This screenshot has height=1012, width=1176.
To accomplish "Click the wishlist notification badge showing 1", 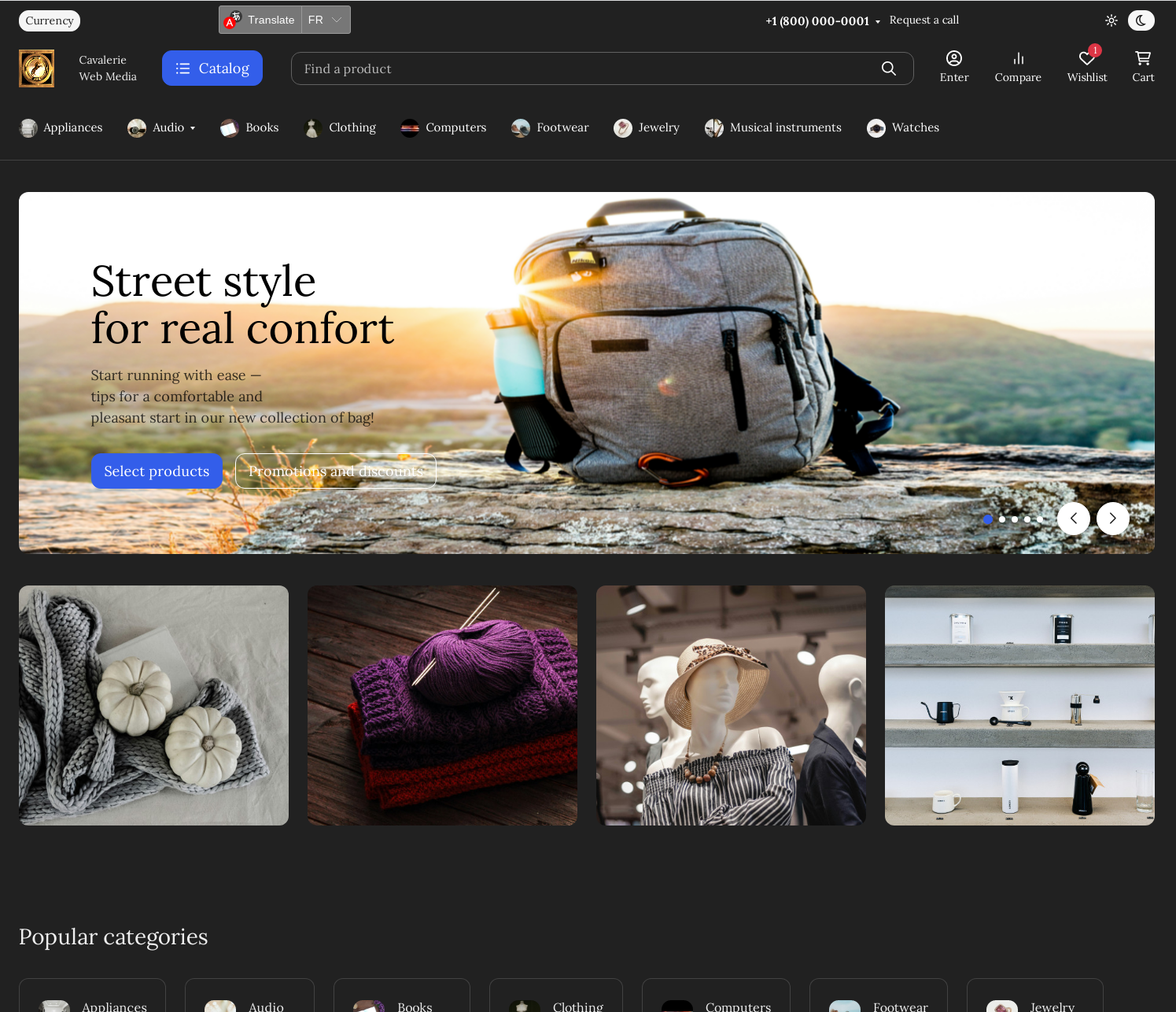I will (1095, 50).
